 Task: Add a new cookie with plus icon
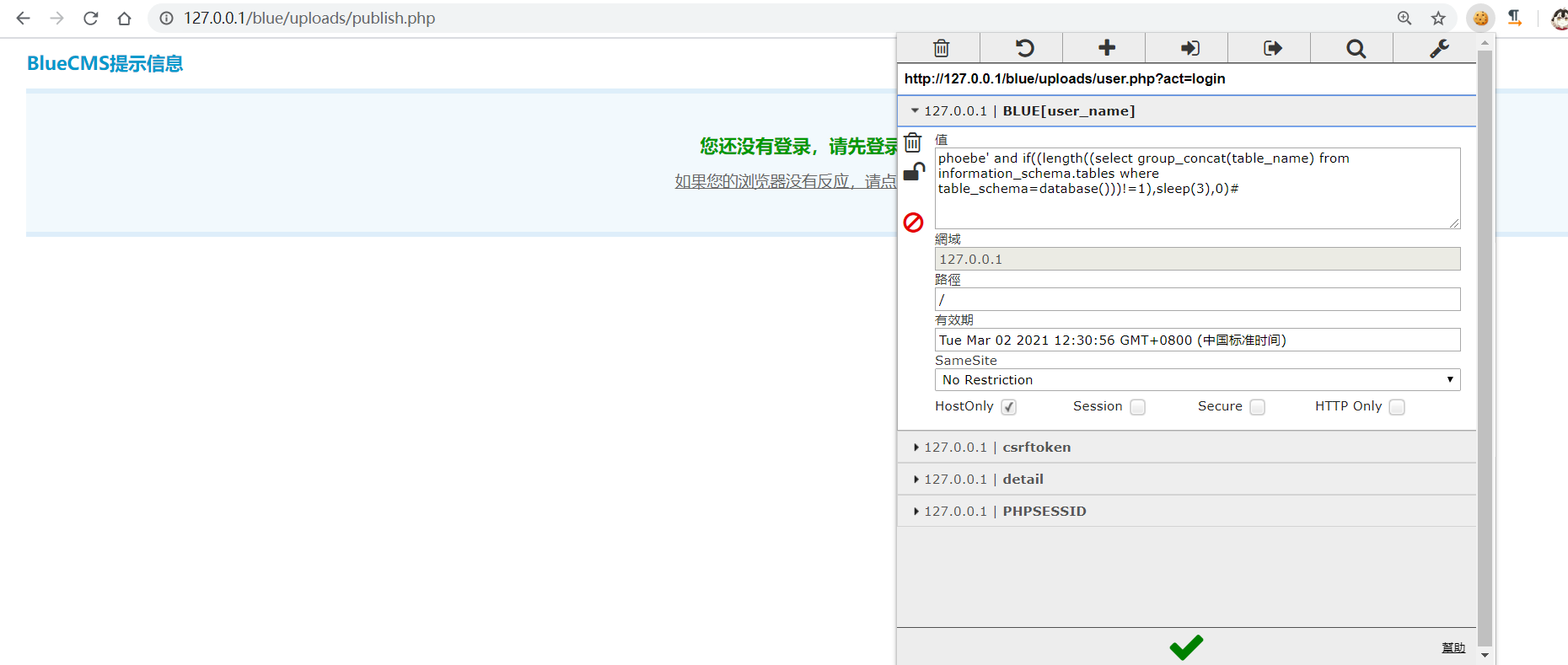[1107, 48]
